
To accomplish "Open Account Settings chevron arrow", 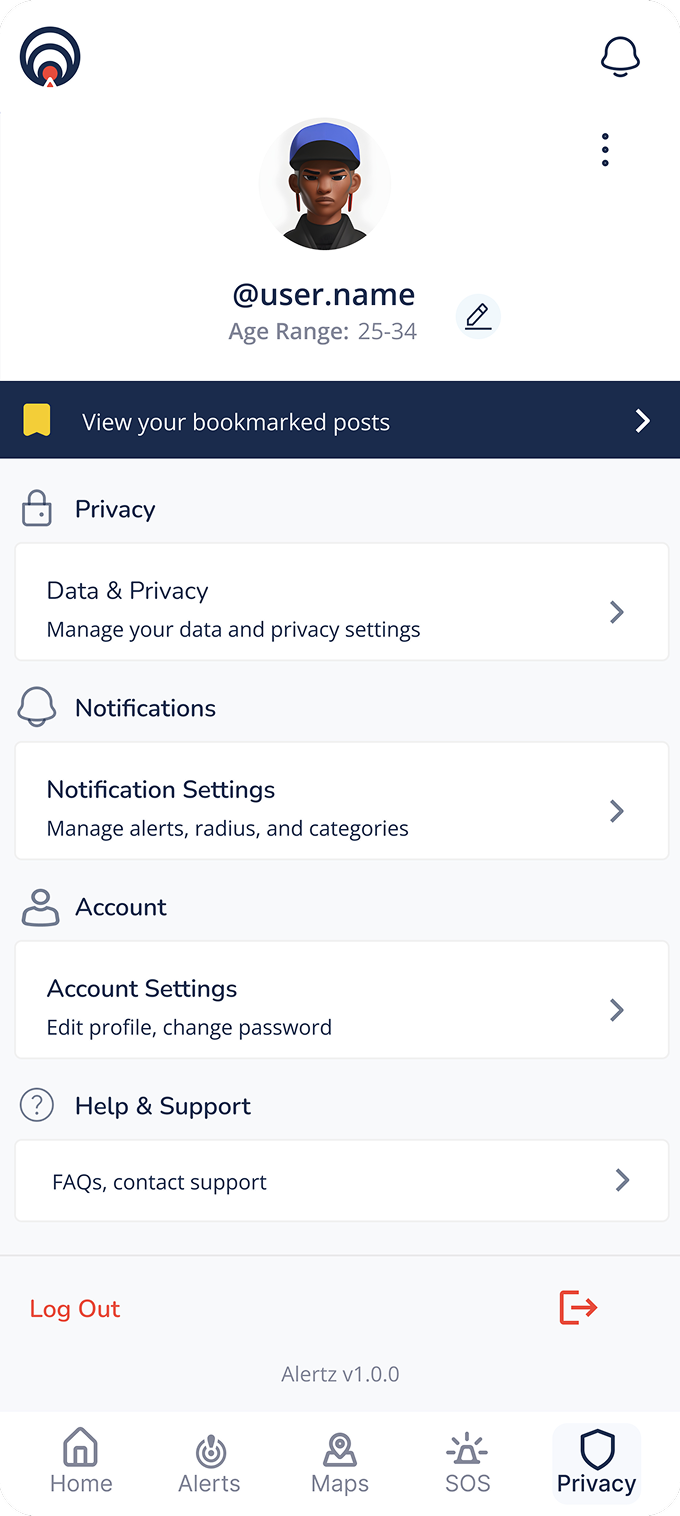I will (x=617, y=1010).
